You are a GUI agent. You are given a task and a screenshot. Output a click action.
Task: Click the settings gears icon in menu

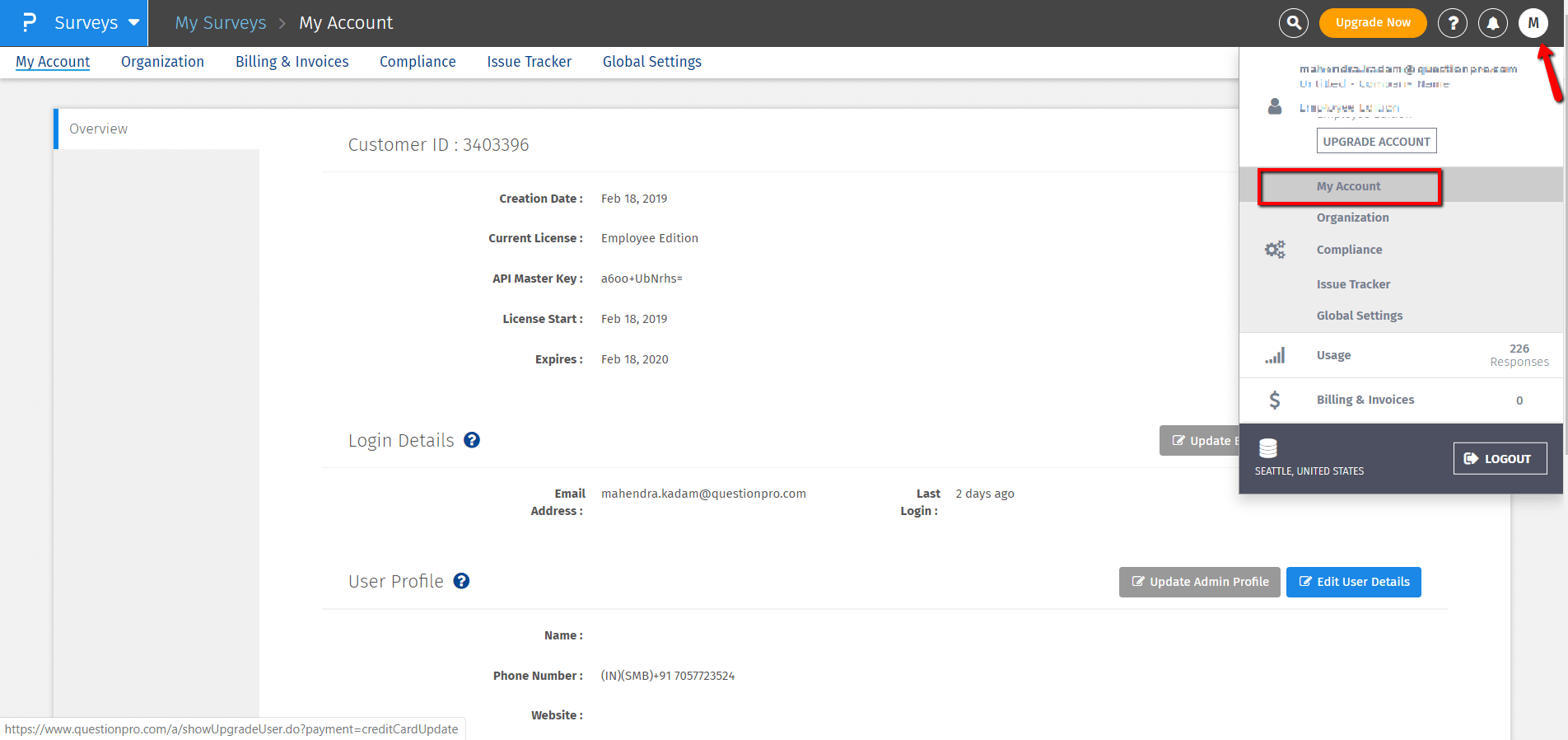1275,250
